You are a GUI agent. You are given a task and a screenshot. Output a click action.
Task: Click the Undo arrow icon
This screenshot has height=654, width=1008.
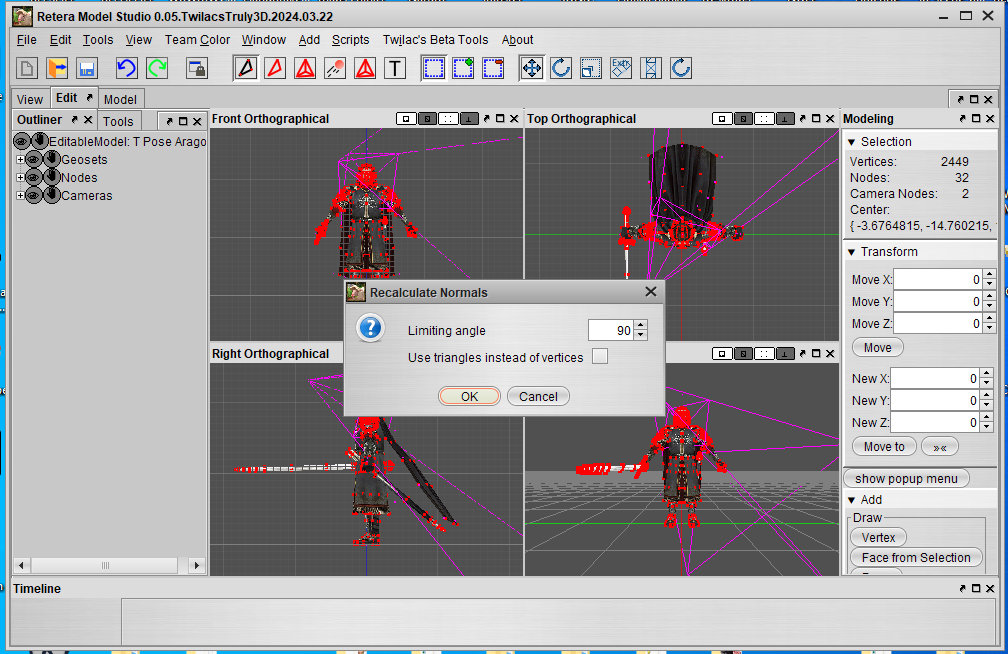pos(126,68)
